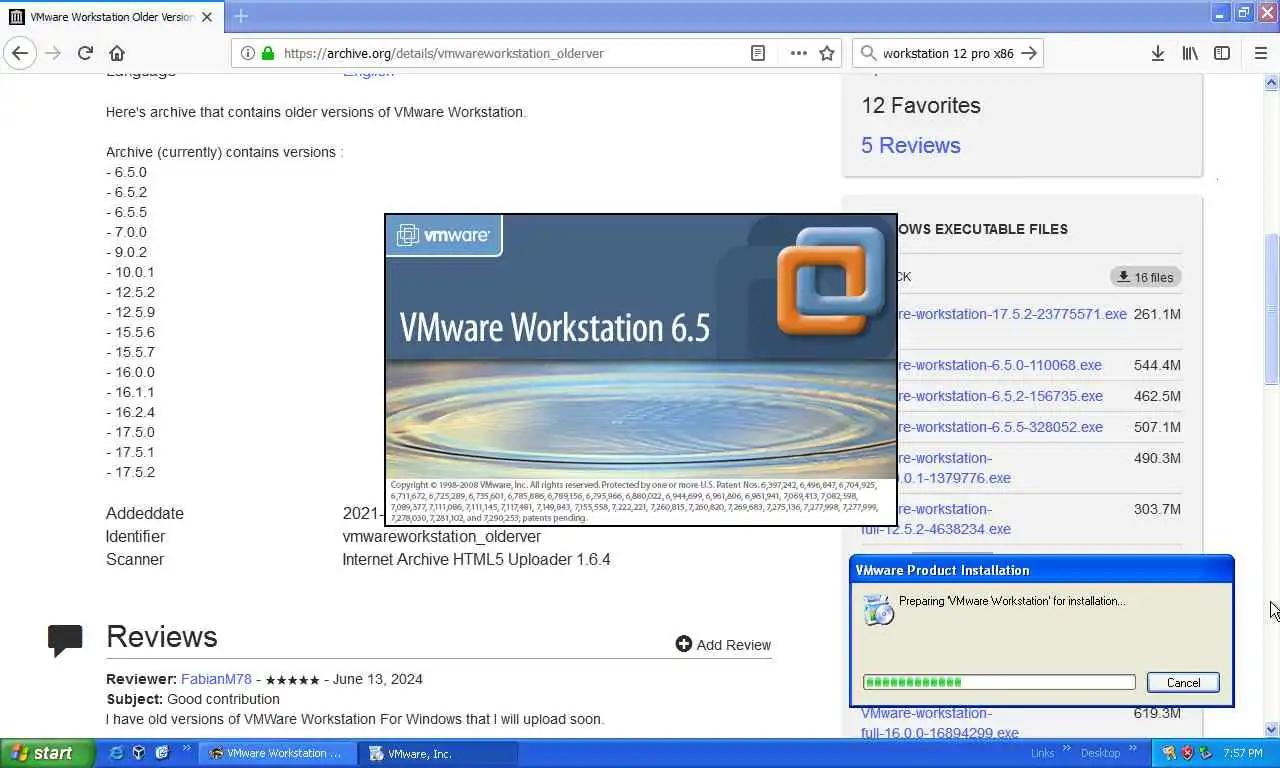Click the third quick launch icon
Image resolution: width=1280 pixels, height=768 pixels.
coord(161,753)
